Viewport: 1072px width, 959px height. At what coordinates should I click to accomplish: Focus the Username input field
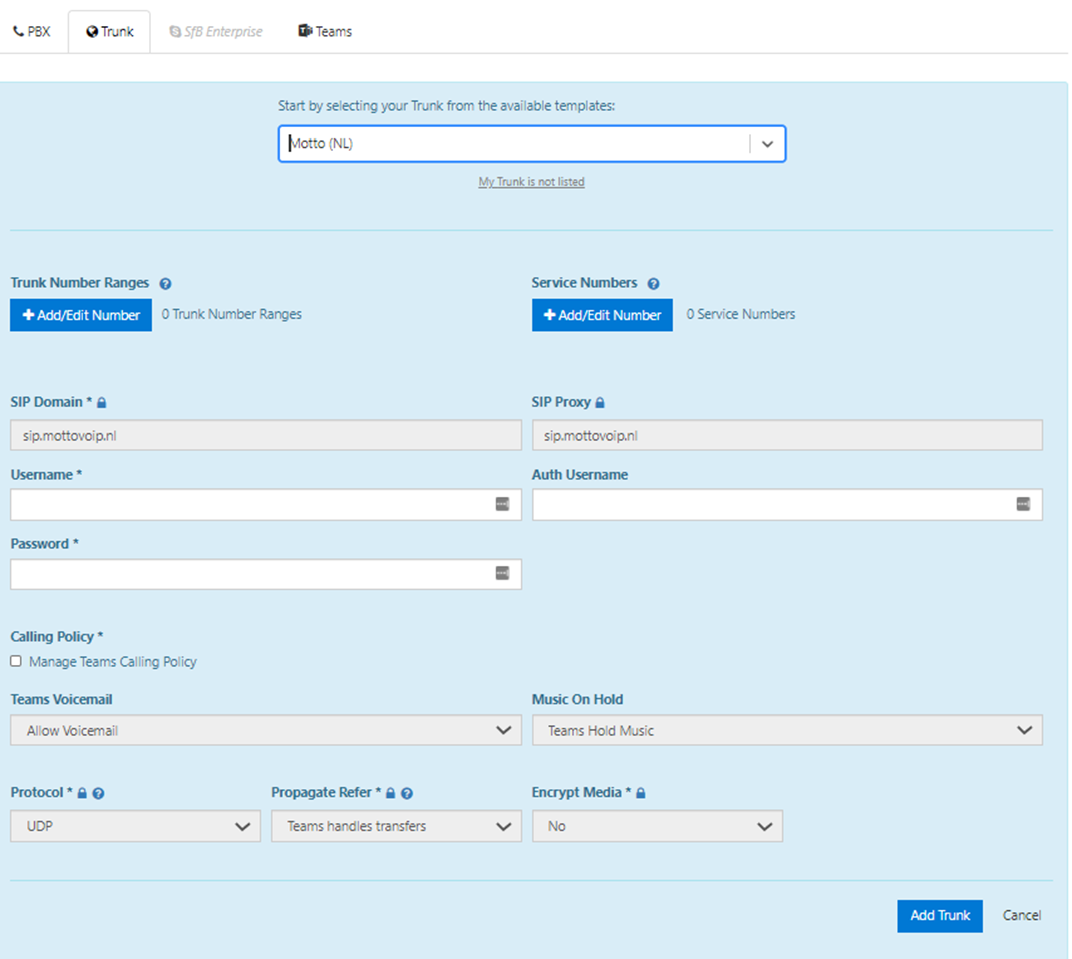(x=266, y=504)
